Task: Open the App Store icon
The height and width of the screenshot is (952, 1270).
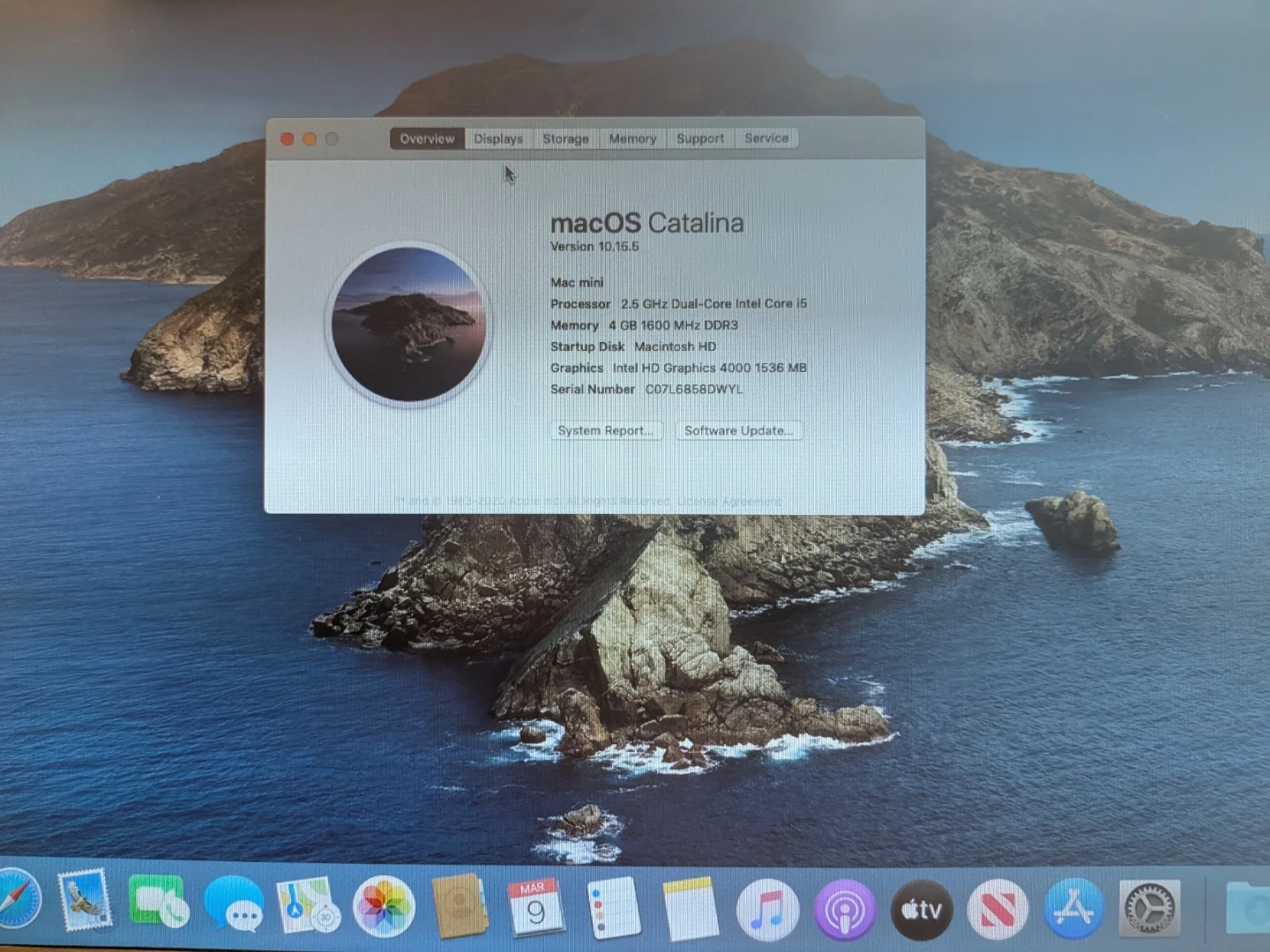Action: pyautogui.click(x=1073, y=909)
